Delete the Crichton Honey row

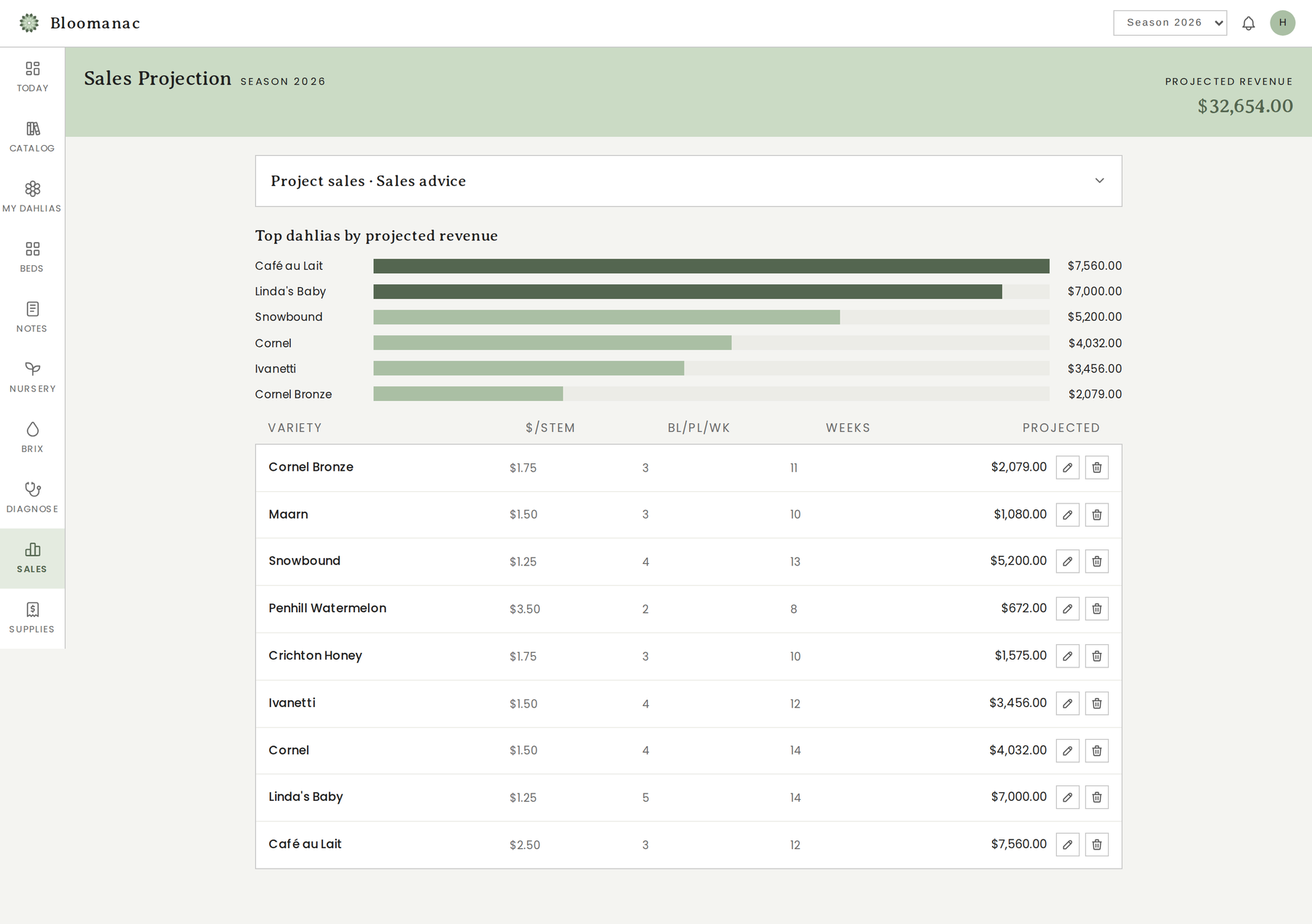click(1097, 656)
